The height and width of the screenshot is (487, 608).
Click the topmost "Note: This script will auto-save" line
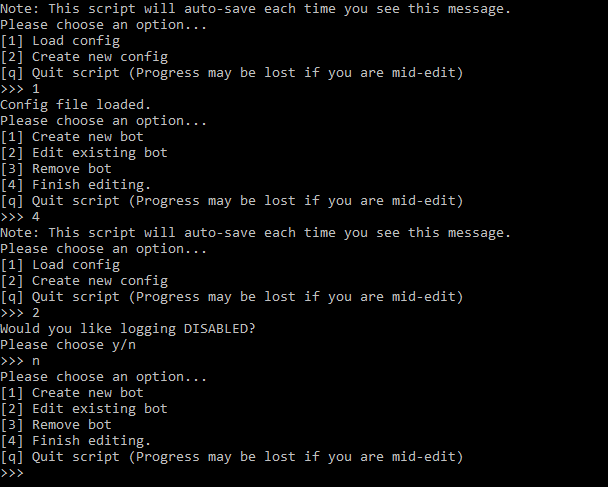point(255,9)
